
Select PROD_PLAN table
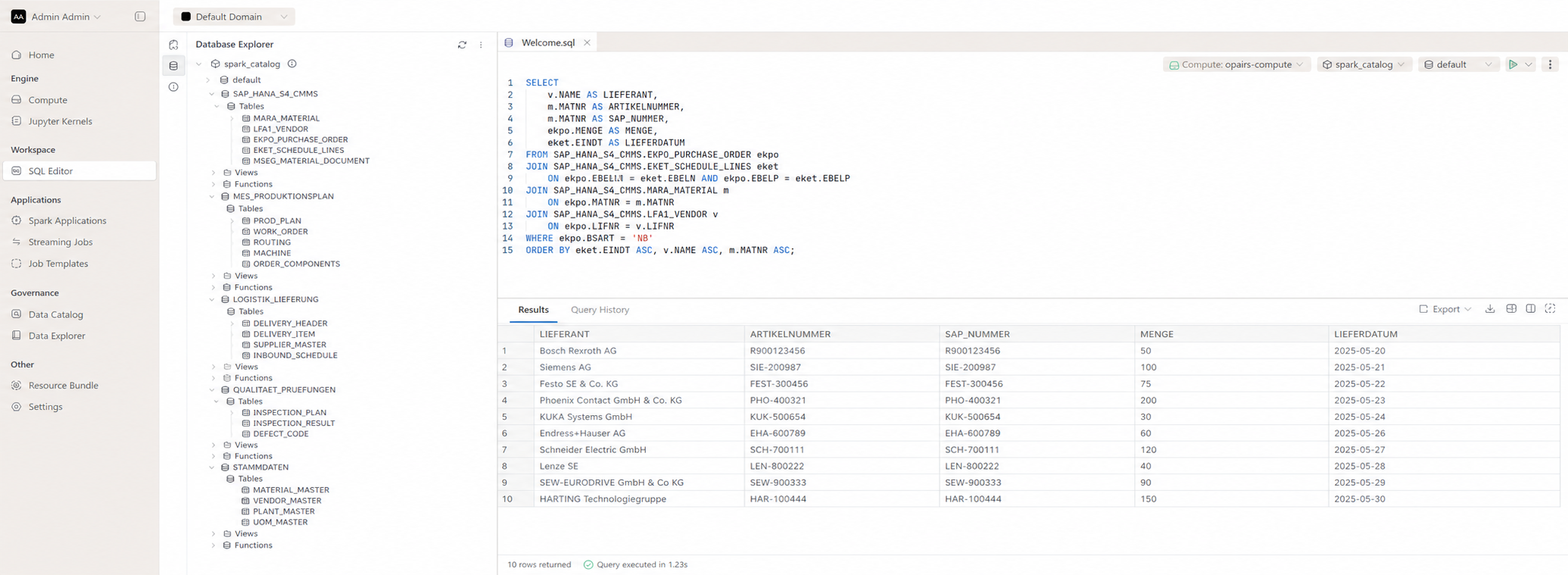point(276,220)
